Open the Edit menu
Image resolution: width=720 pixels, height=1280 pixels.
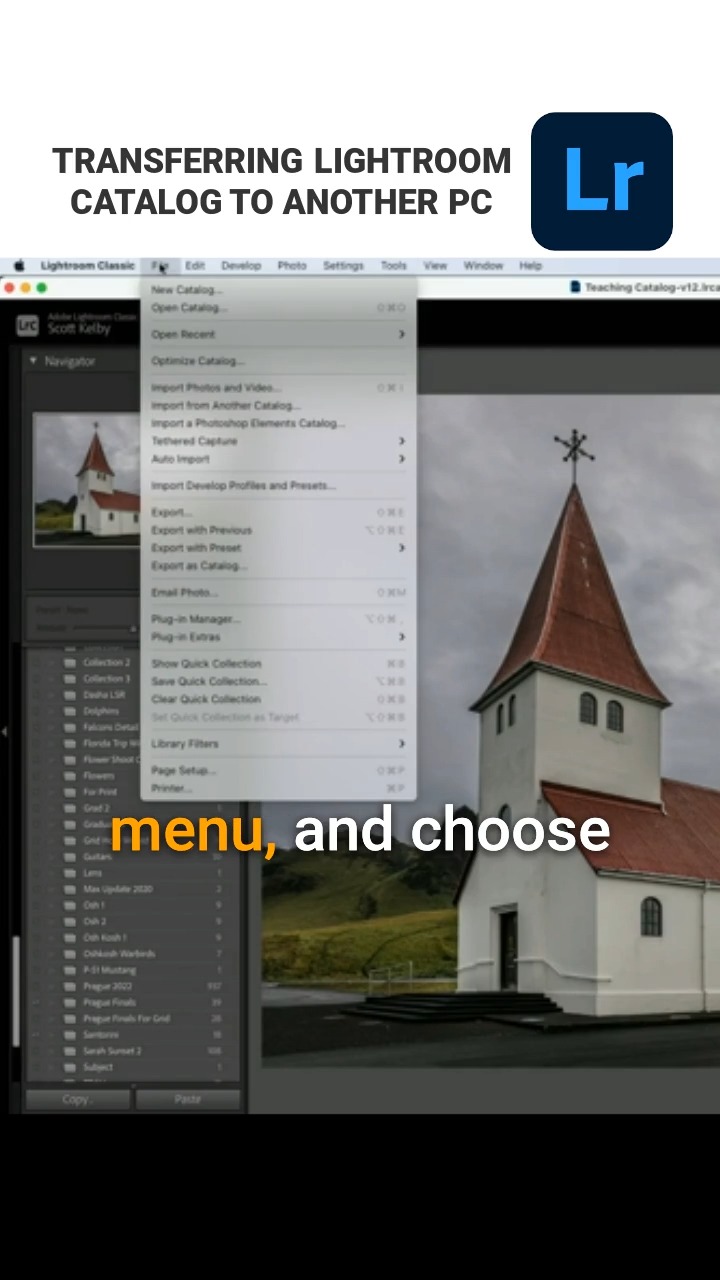pyautogui.click(x=195, y=266)
